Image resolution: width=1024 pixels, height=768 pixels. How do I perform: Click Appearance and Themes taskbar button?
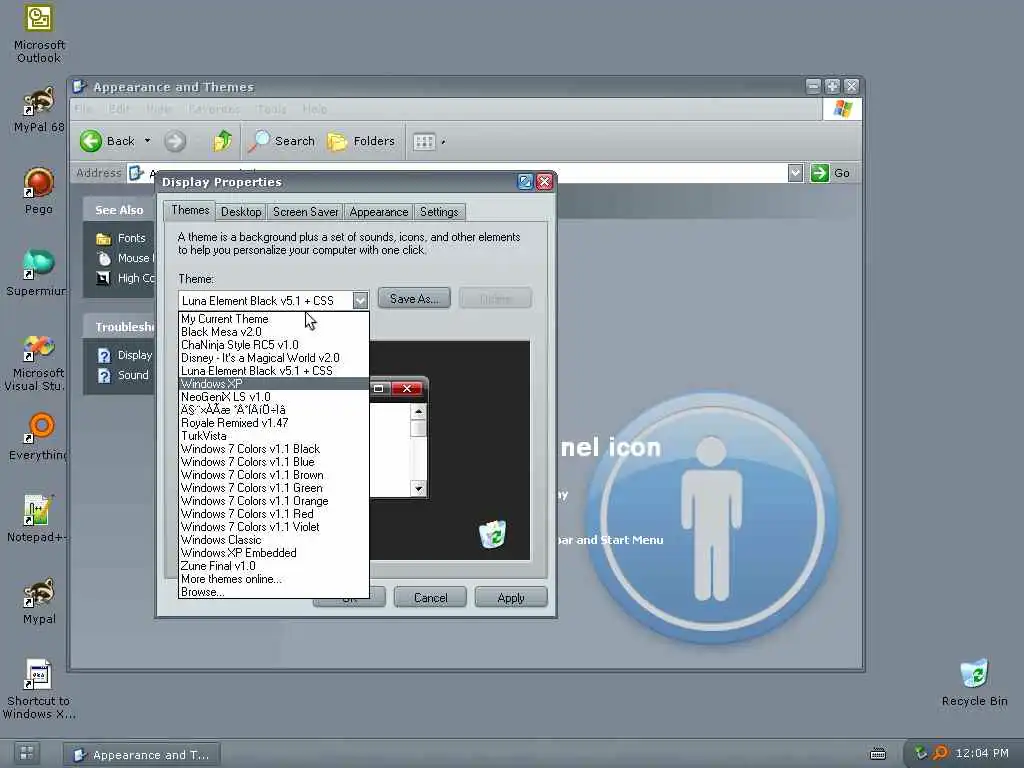tap(142, 754)
